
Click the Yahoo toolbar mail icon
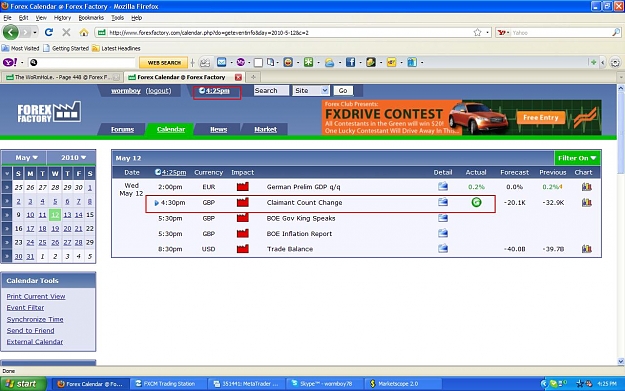pos(222,62)
